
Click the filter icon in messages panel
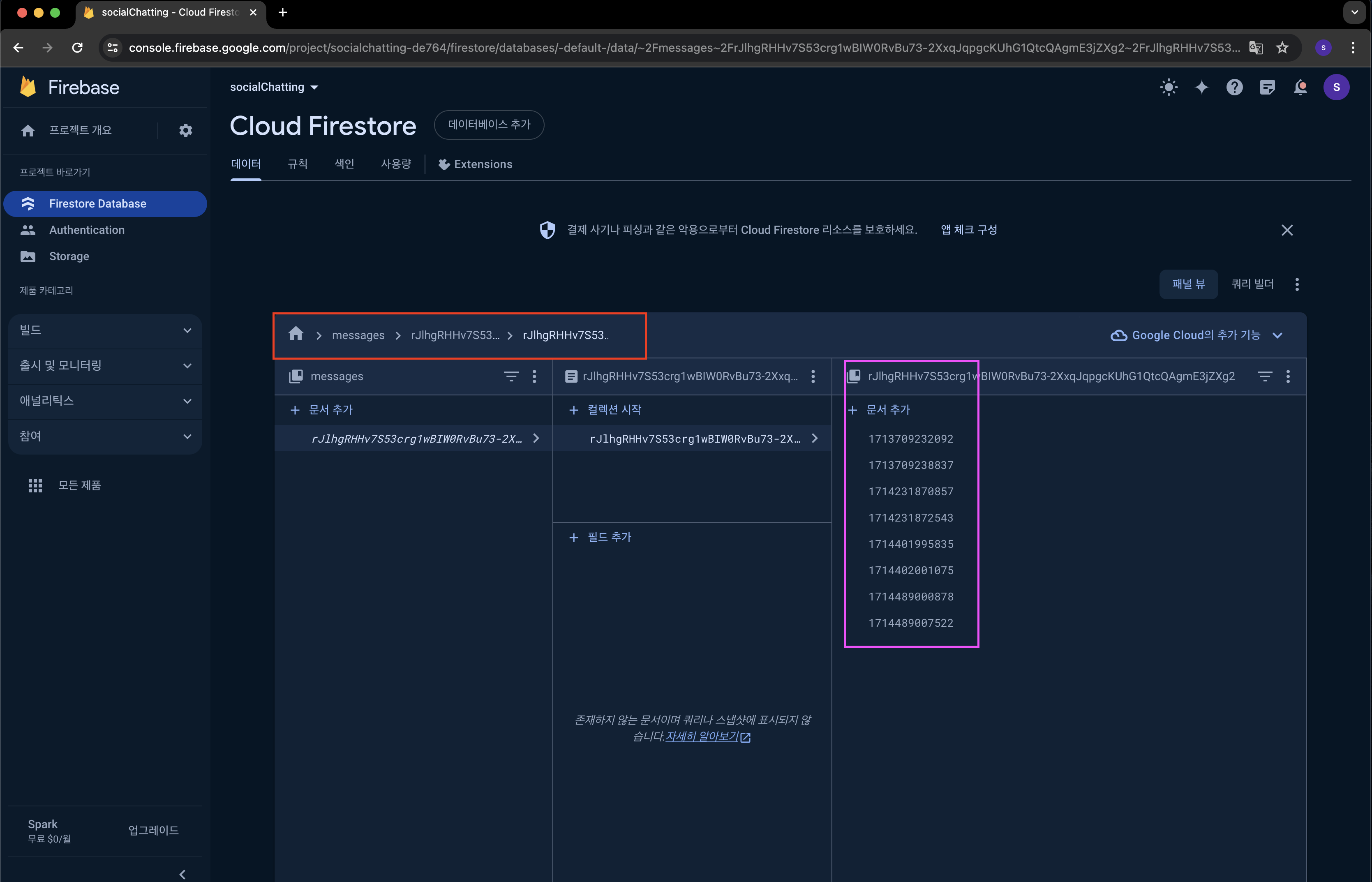pos(511,376)
